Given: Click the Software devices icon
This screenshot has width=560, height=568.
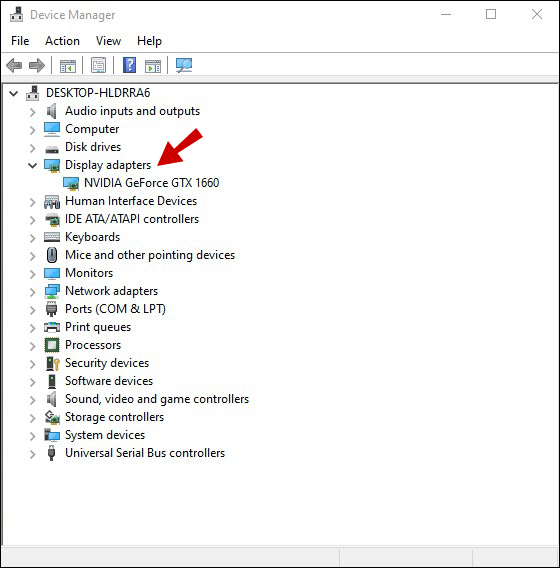Looking at the screenshot, I should coord(52,381).
